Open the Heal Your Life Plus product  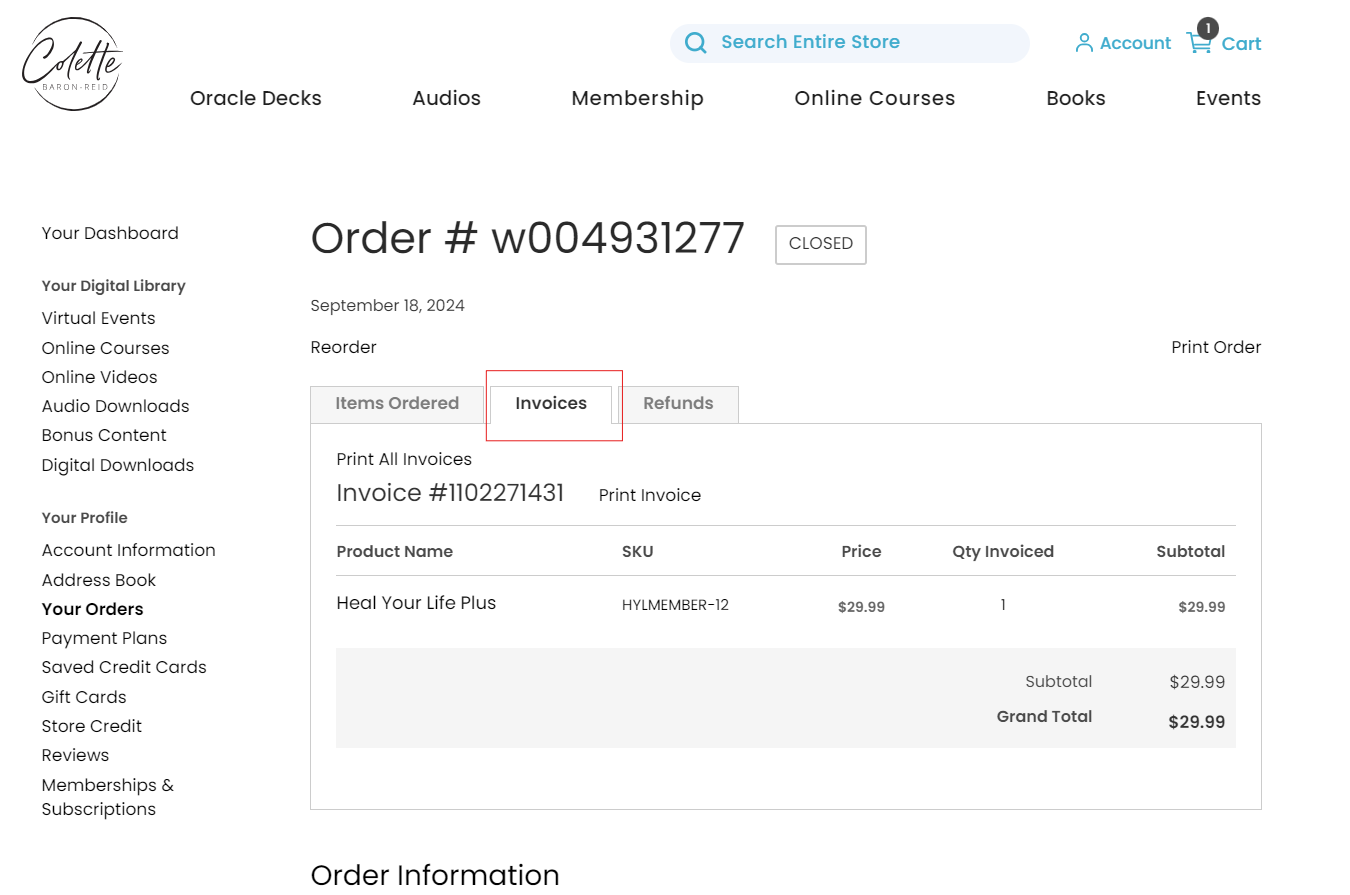point(416,603)
